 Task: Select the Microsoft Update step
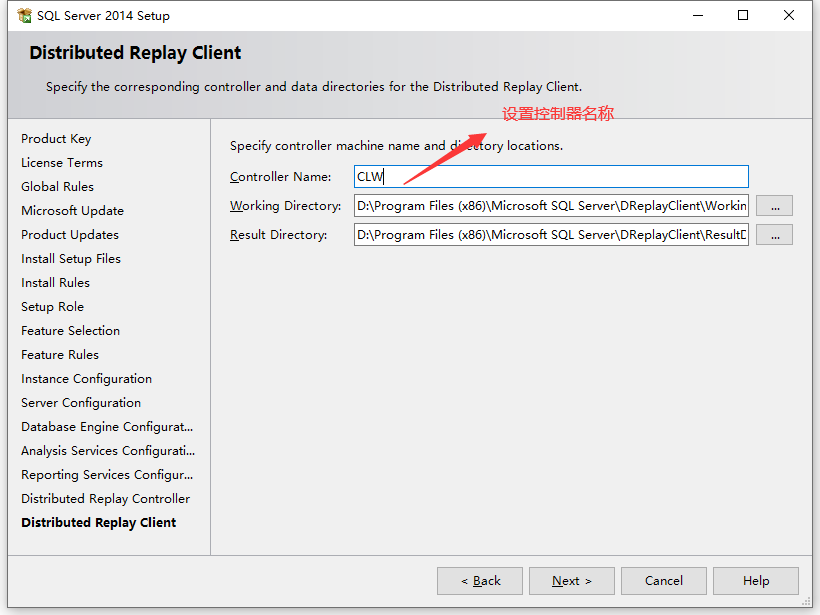[73, 211]
